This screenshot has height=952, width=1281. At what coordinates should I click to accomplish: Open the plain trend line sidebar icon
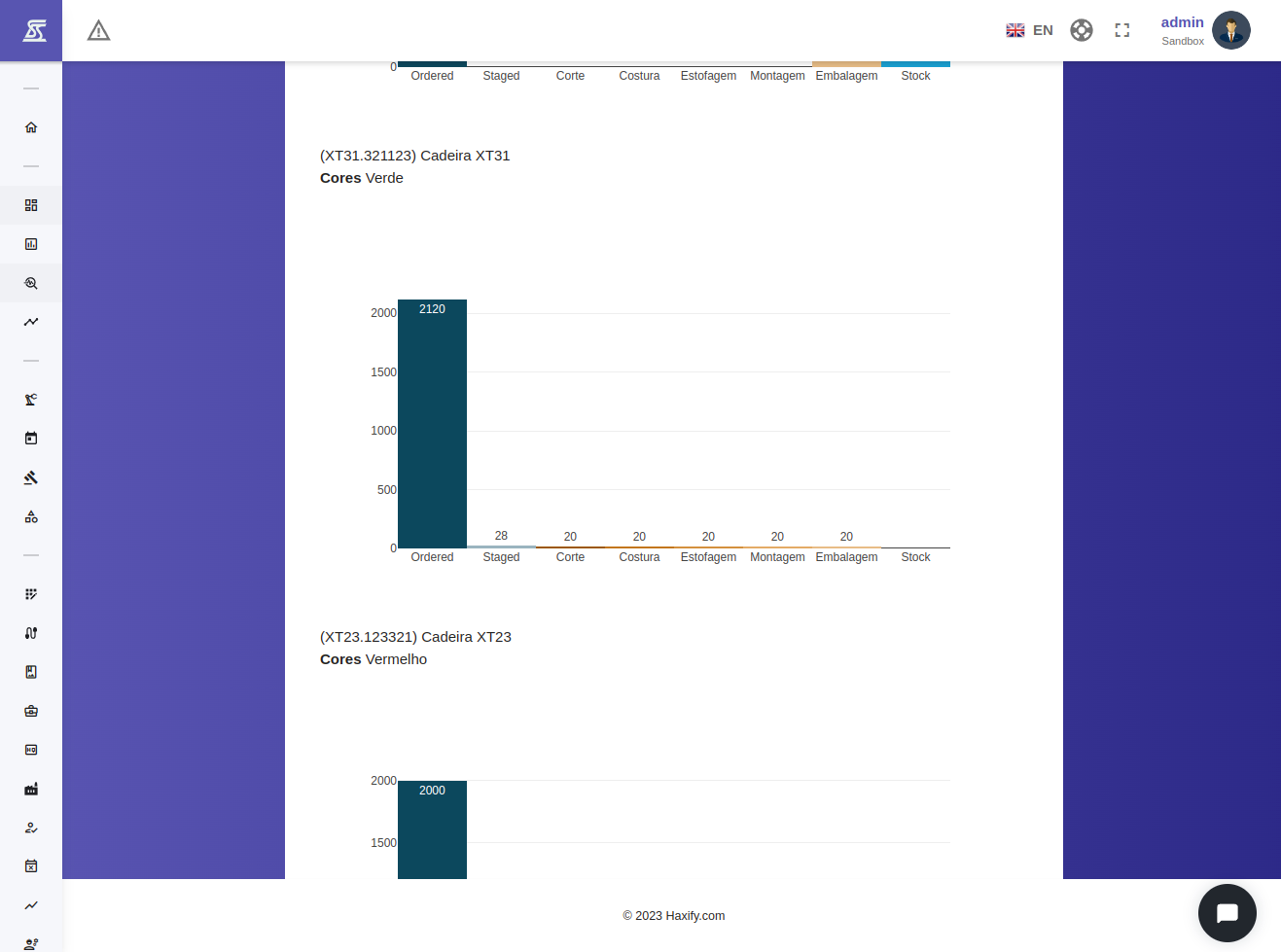(x=31, y=905)
